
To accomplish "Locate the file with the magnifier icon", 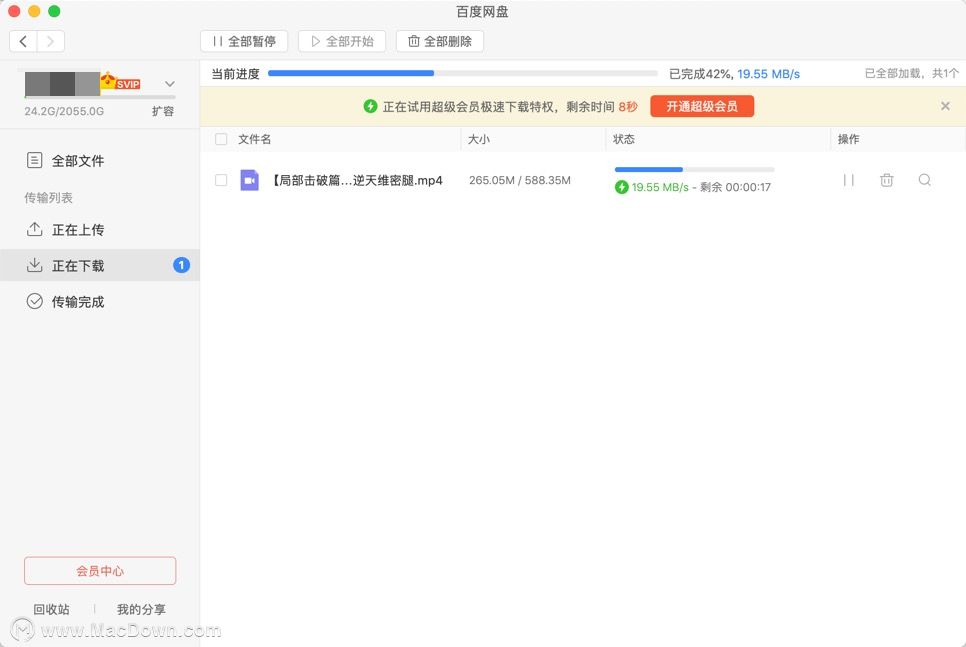I will (x=925, y=180).
